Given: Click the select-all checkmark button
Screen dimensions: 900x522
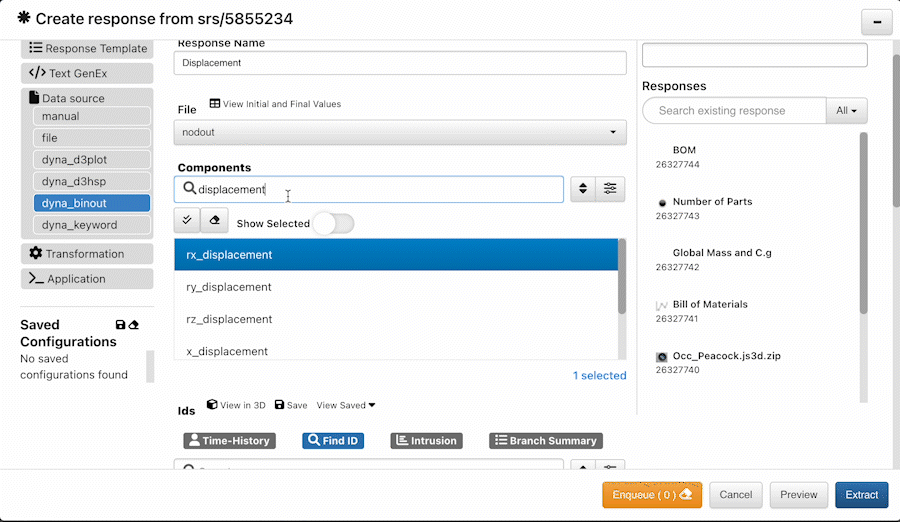Looking at the screenshot, I should (187, 220).
